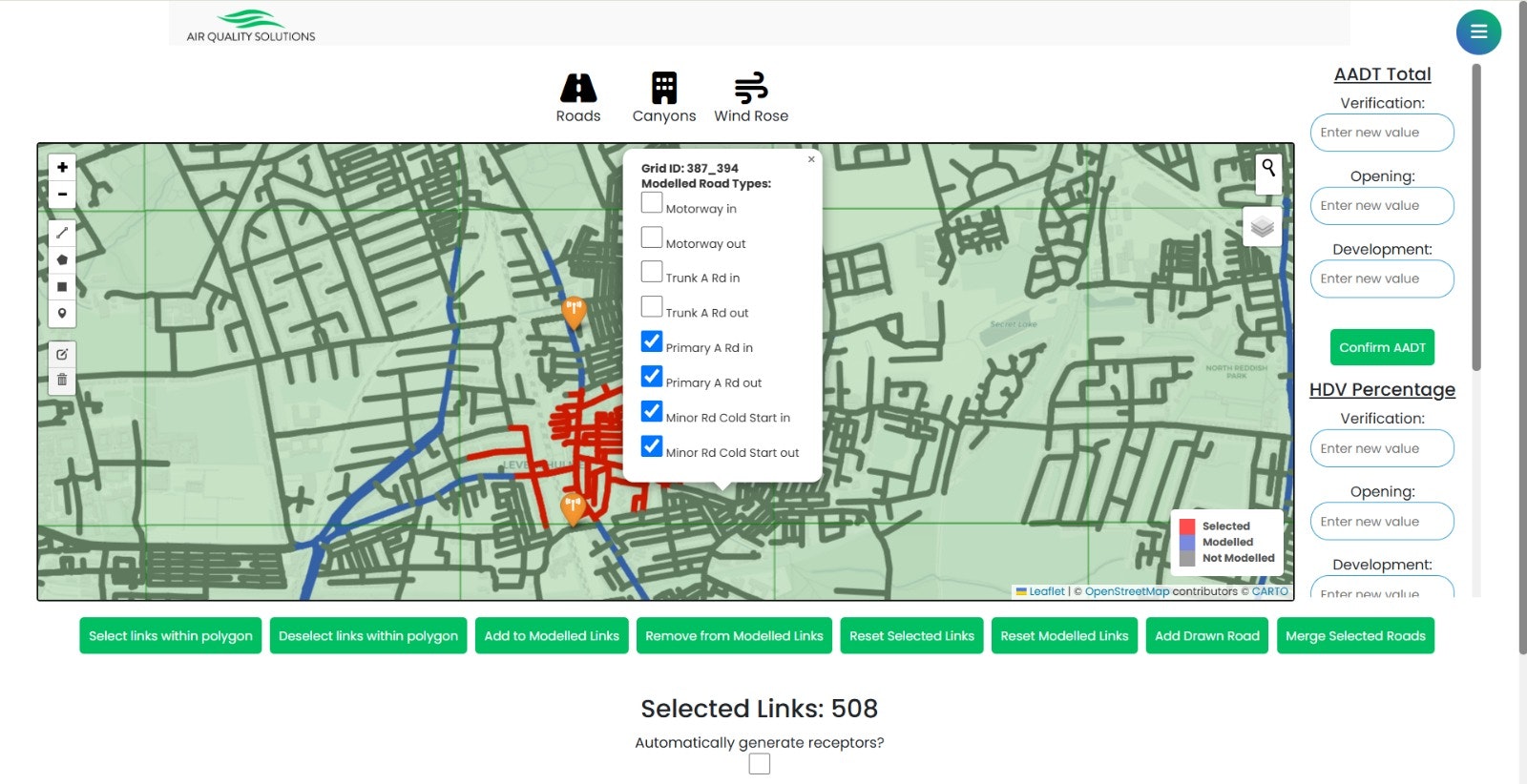Click the side panel scrollbar
1527x784 pixels.
click(1476, 217)
